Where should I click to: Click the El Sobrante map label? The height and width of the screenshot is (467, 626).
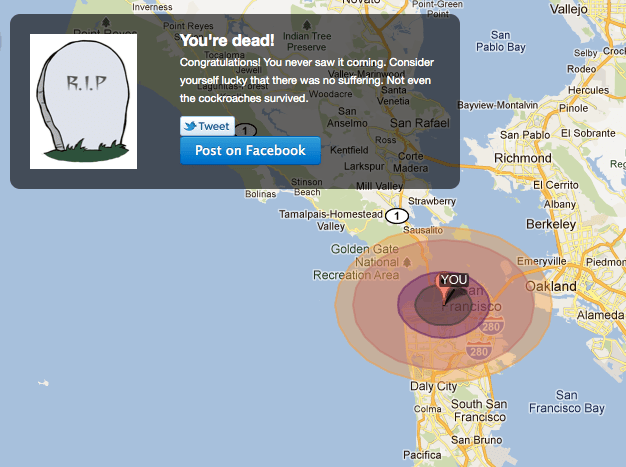point(588,133)
